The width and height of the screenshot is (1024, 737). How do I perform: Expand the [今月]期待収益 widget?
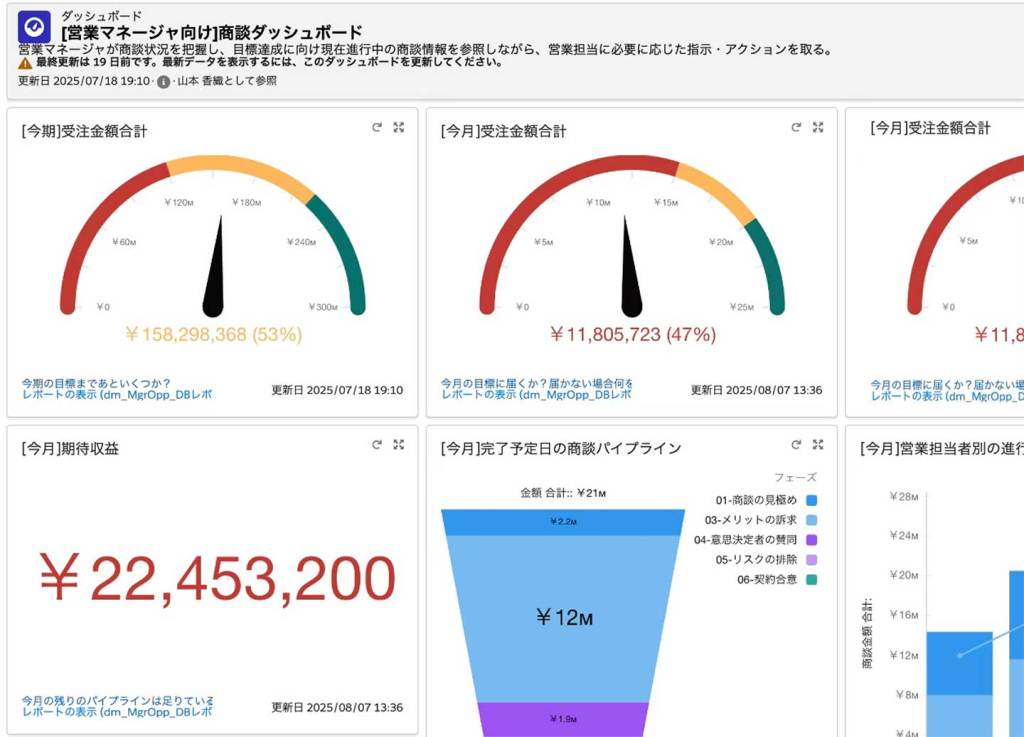(x=398, y=445)
